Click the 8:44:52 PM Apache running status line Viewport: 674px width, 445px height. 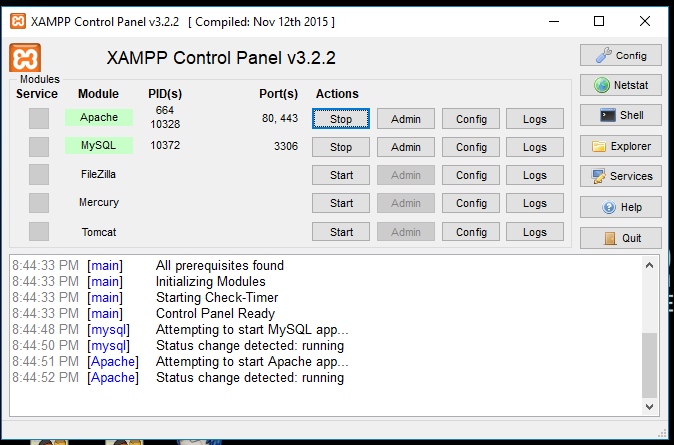coord(178,377)
